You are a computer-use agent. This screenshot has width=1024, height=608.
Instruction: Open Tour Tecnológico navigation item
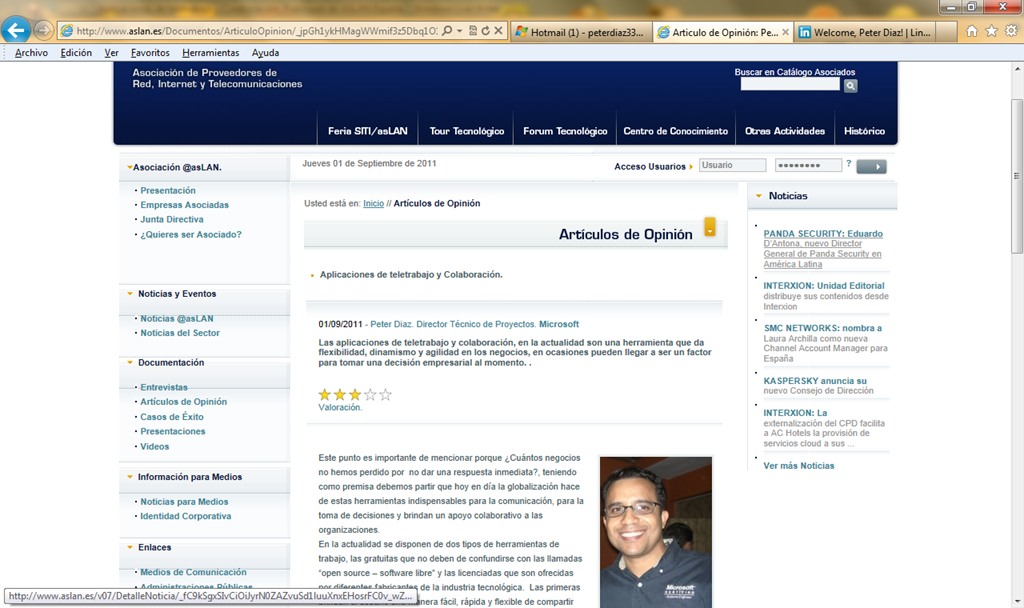click(466, 131)
